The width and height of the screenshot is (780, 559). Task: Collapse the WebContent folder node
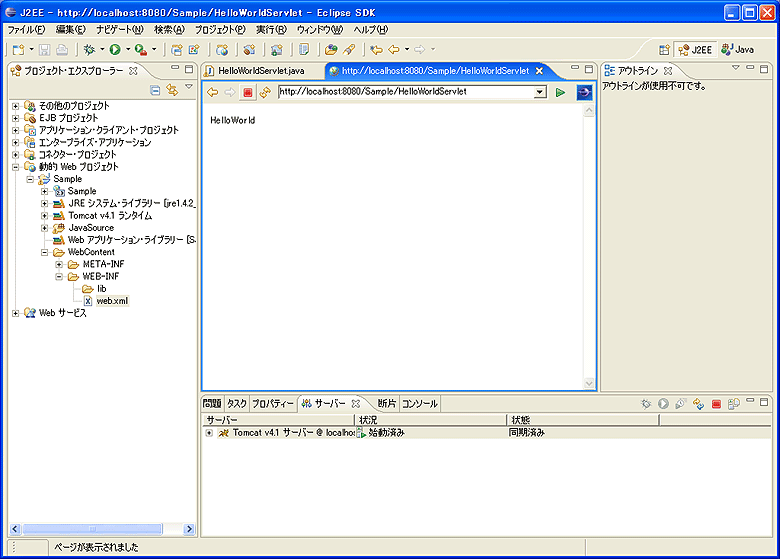(x=45, y=252)
